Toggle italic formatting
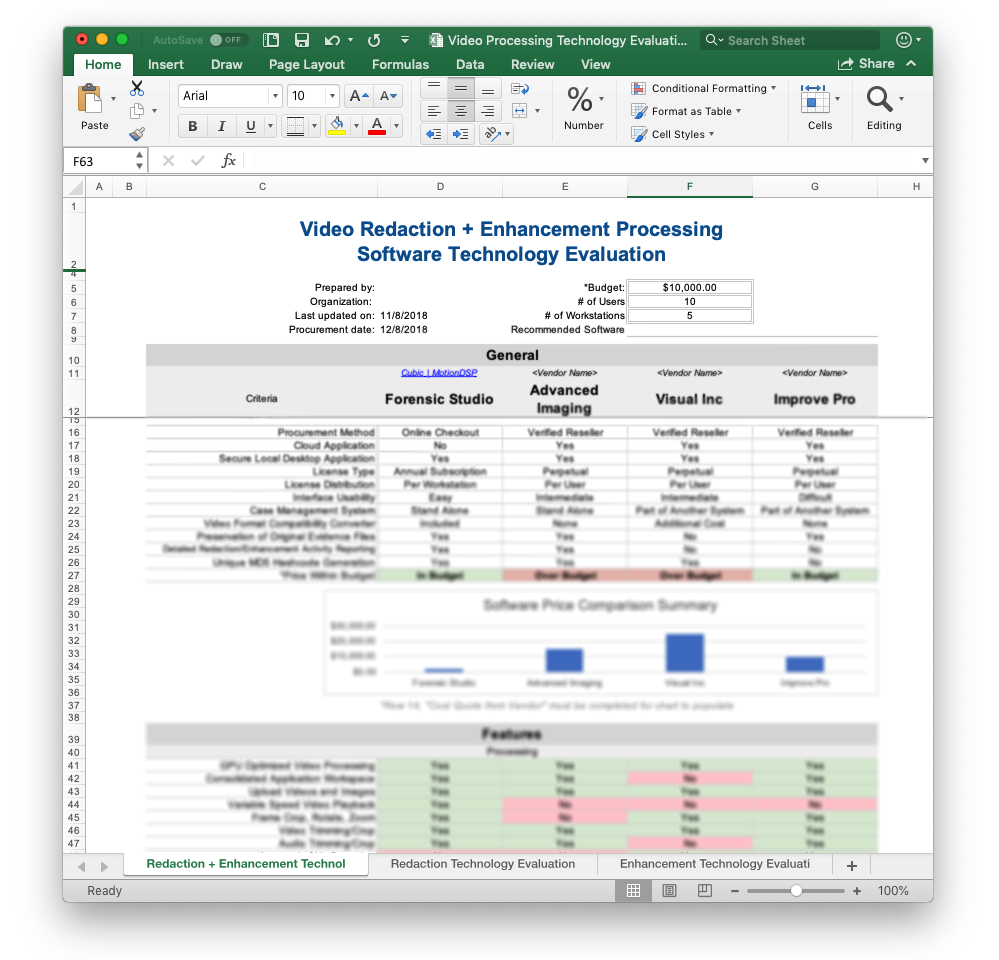The height and width of the screenshot is (960, 999). pyautogui.click(x=221, y=126)
